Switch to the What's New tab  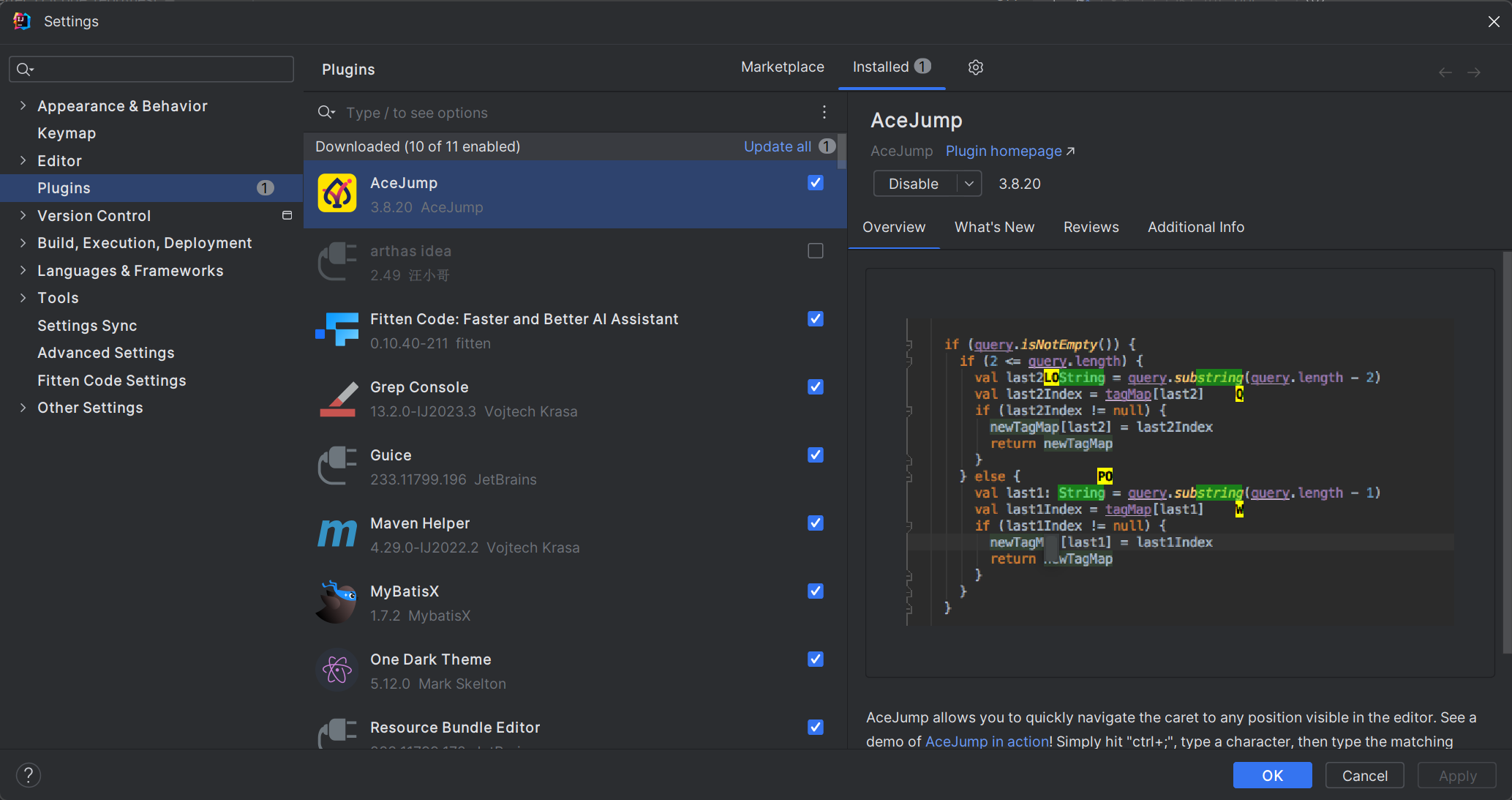tap(994, 227)
